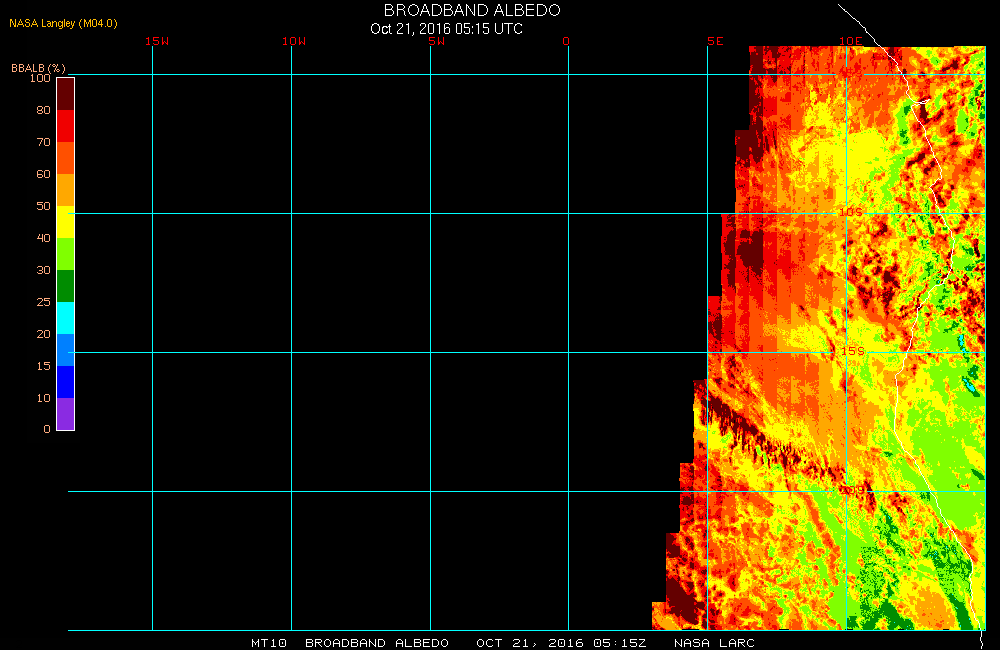This screenshot has width=1000, height=650.
Task: Select the 10W longitude label
Action: coord(294,42)
